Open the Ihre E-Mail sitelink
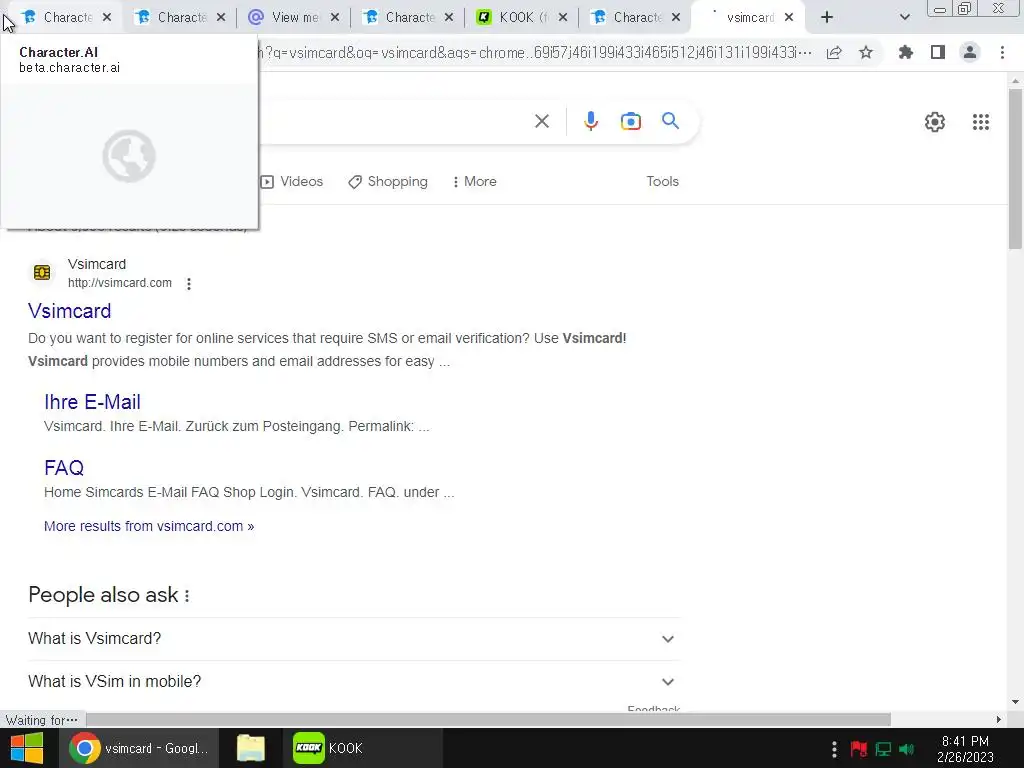Image resolution: width=1024 pixels, height=768 pixels. 92,402
